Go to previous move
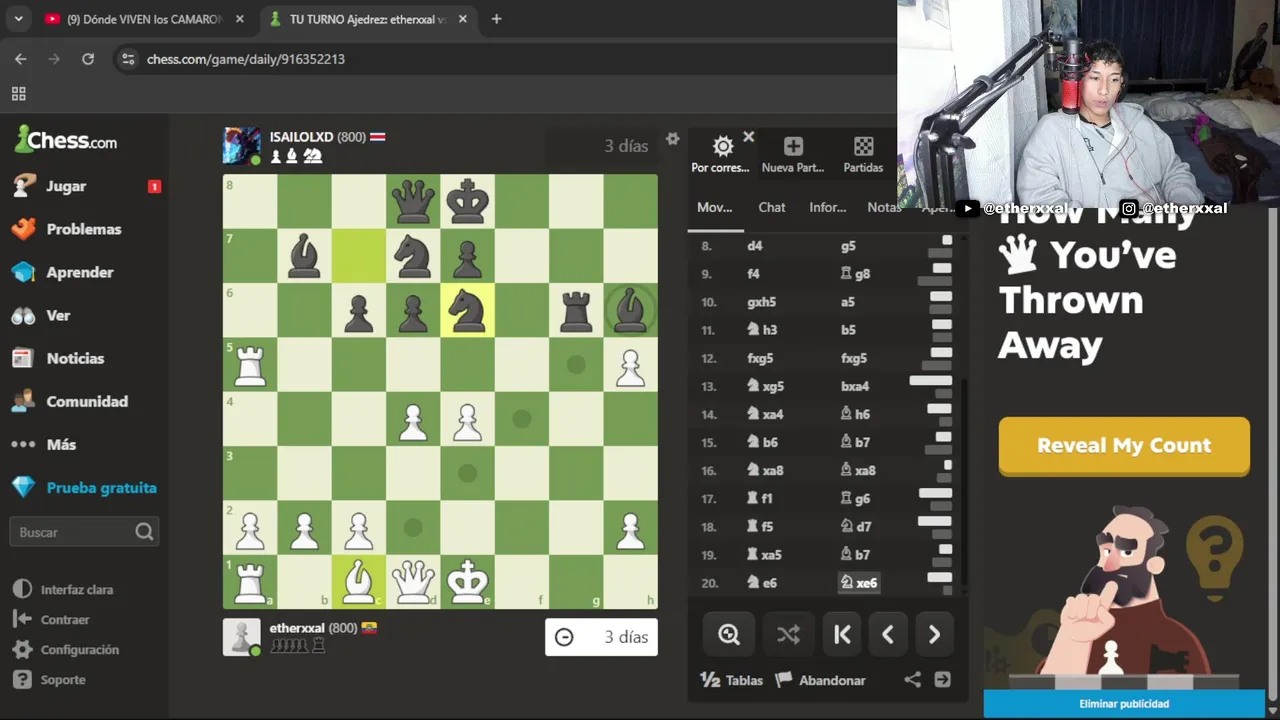Viewport: 1280px width, 720px height. pyautogui.click(x=888, y=635)
